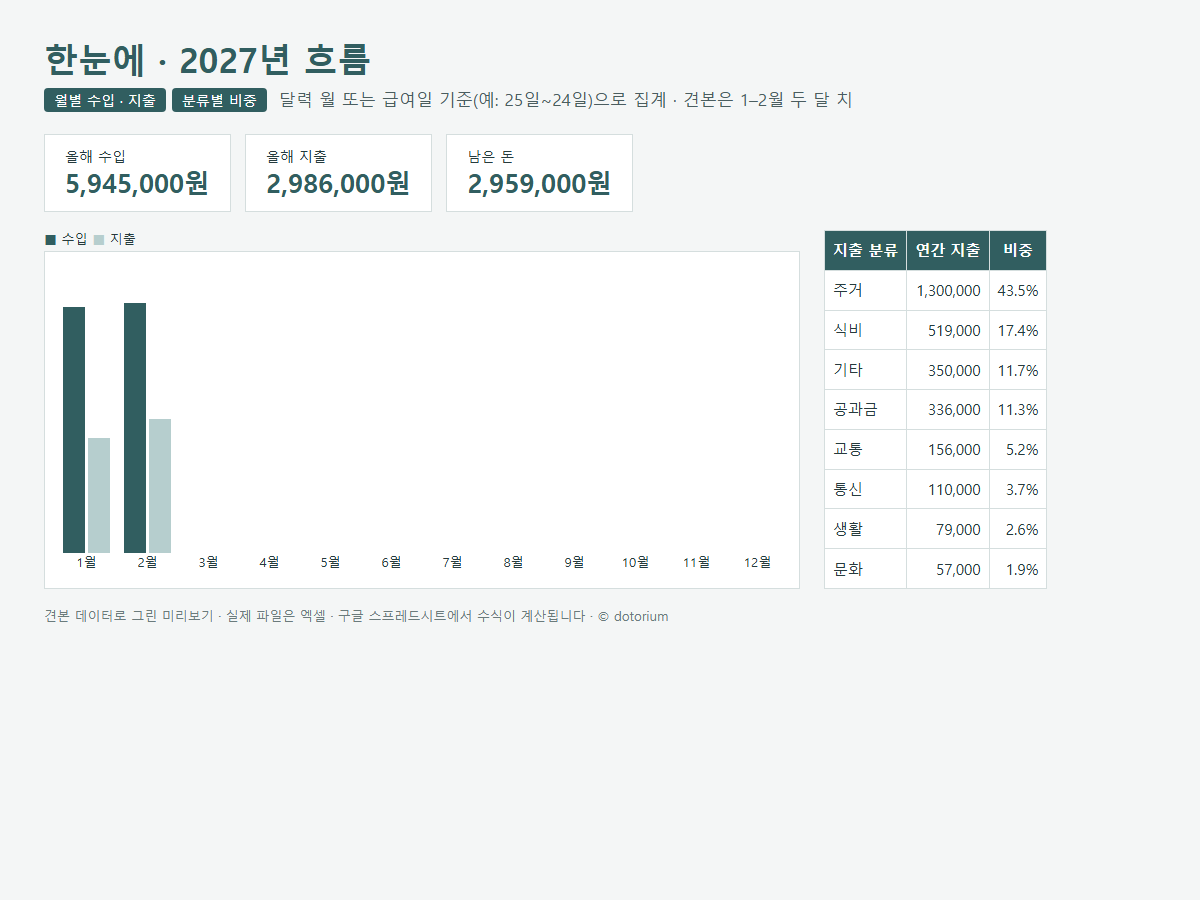
Task: Click the '9월' chart axis label
Action: pyautogui.click(x=574, y=562)
